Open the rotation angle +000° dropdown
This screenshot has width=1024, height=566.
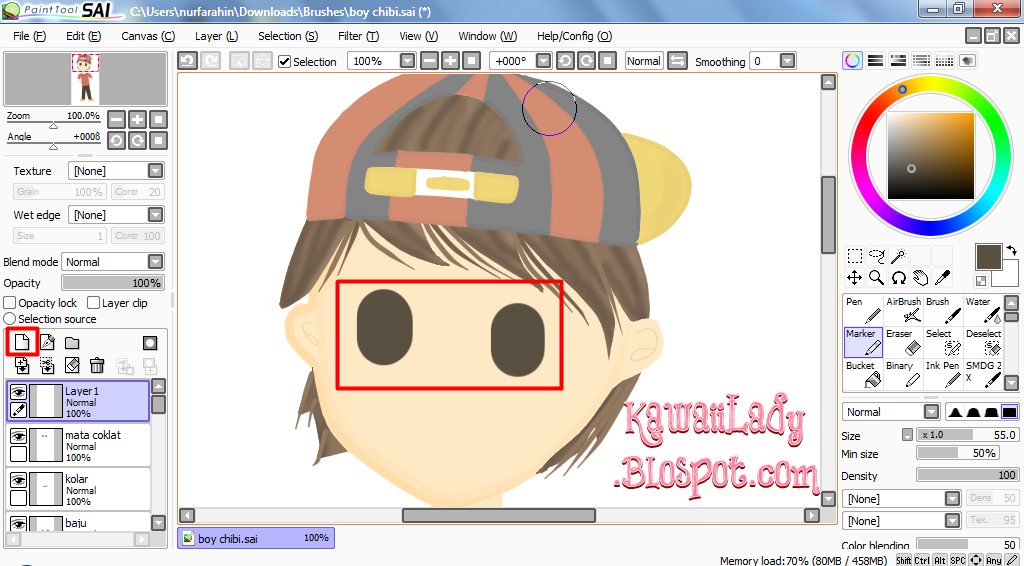coord(543,61)
